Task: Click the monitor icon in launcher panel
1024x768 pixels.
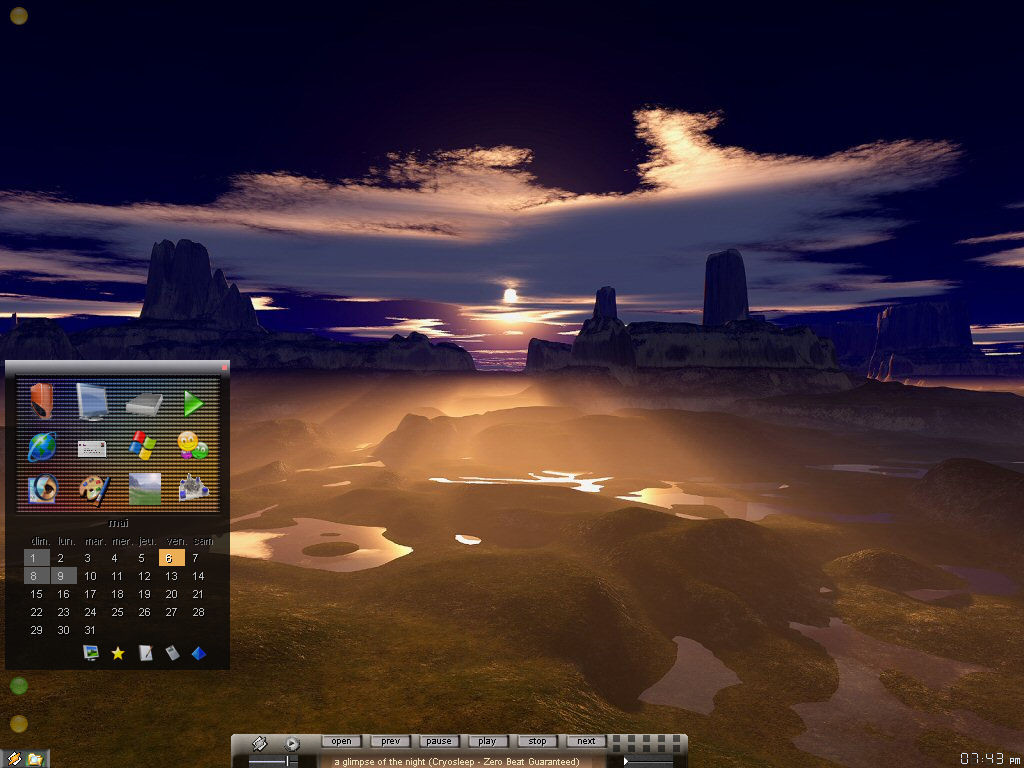Action: coord(92,402)
